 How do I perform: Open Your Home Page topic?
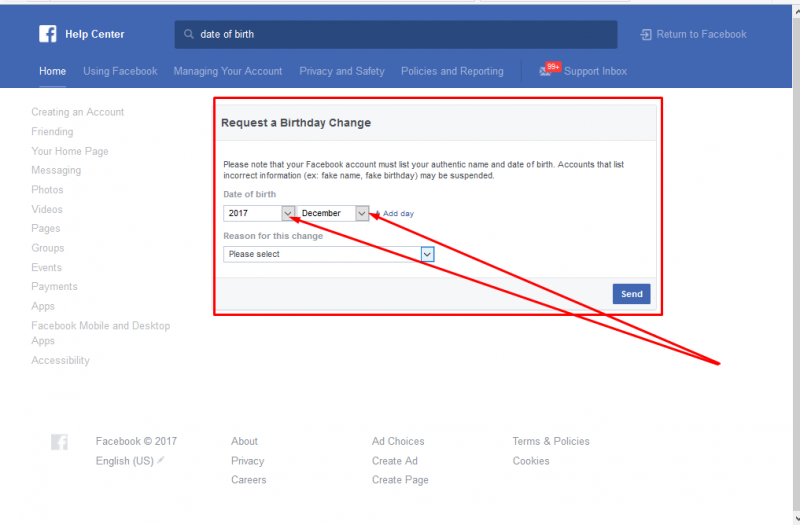pyautogui.click(x=70, y=151)
